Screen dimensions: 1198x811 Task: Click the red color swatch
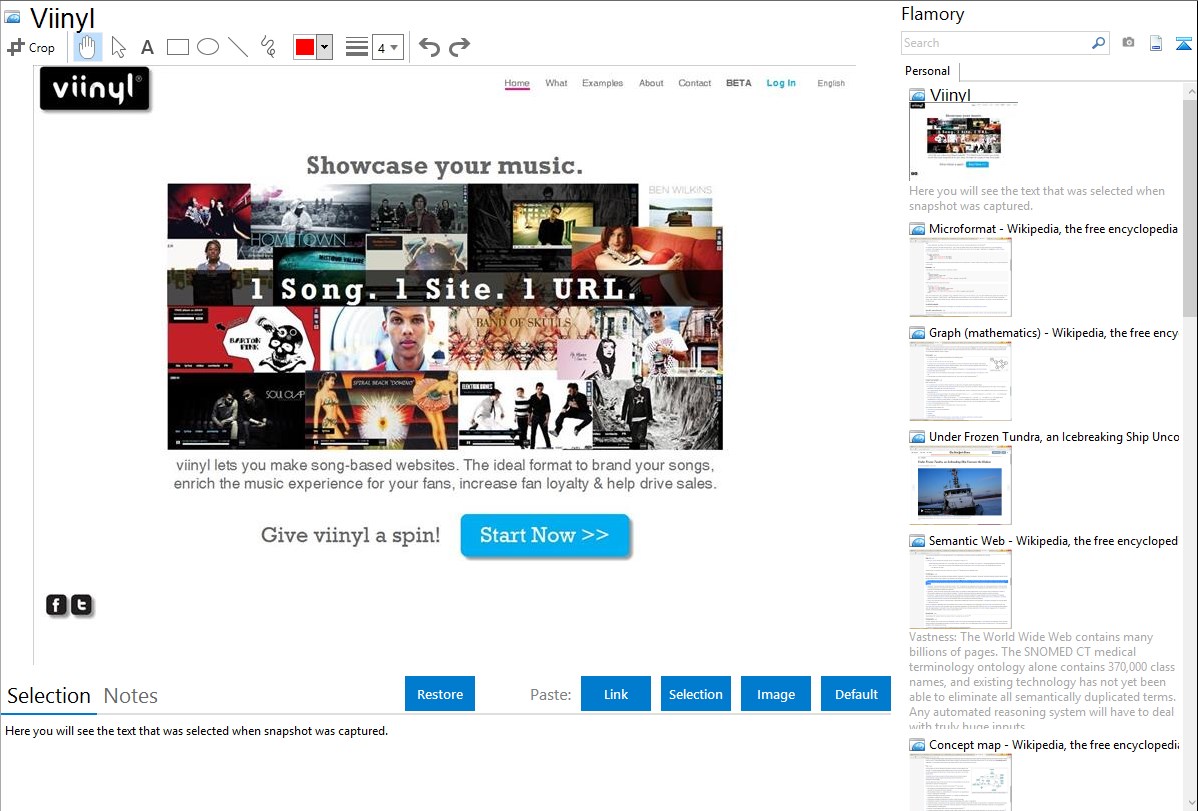point(305,47)
